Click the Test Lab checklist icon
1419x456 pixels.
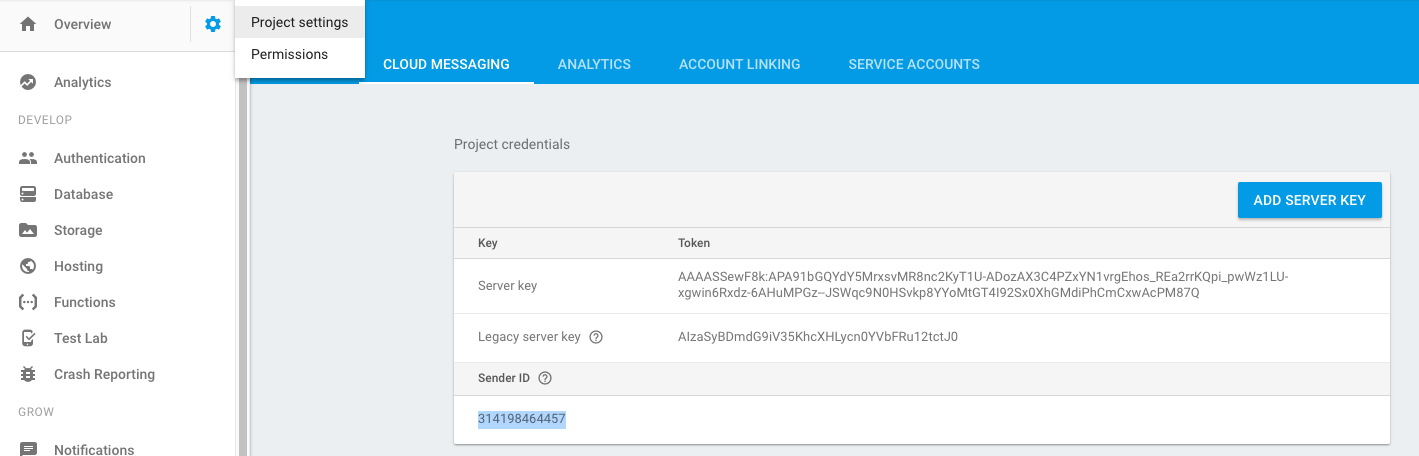coord(28,338)
